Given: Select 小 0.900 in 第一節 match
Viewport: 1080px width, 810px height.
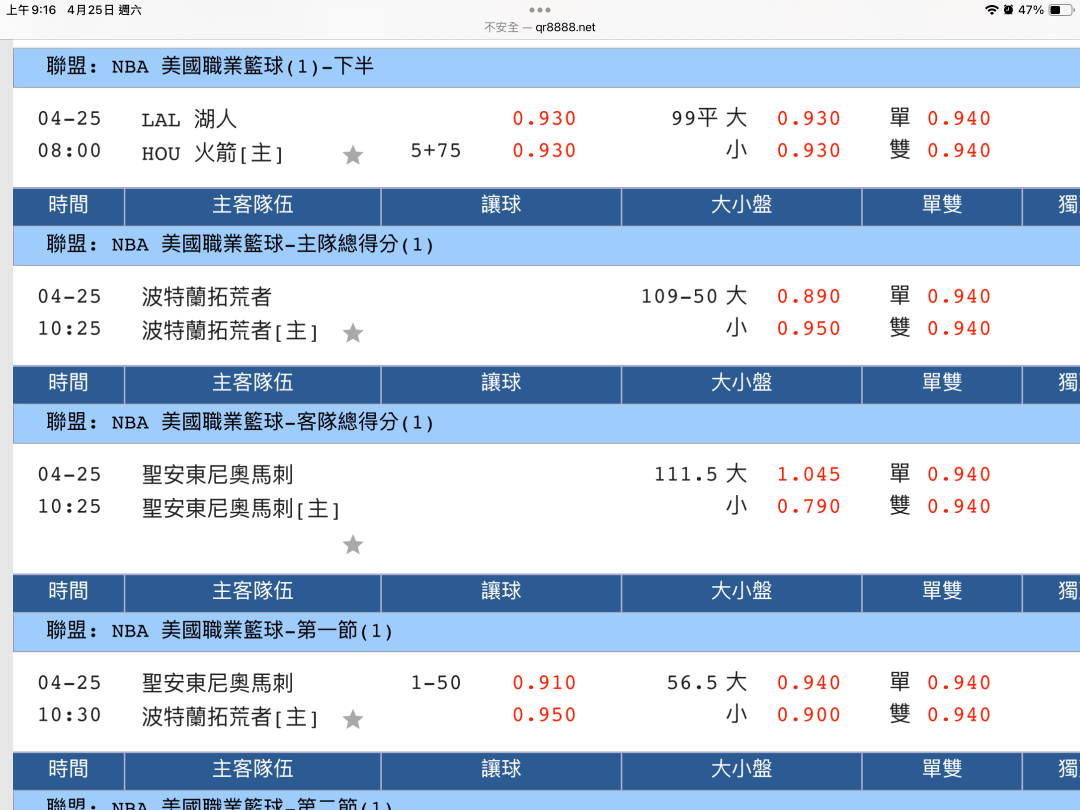Looking at the screenshot, I should (809, 715).
